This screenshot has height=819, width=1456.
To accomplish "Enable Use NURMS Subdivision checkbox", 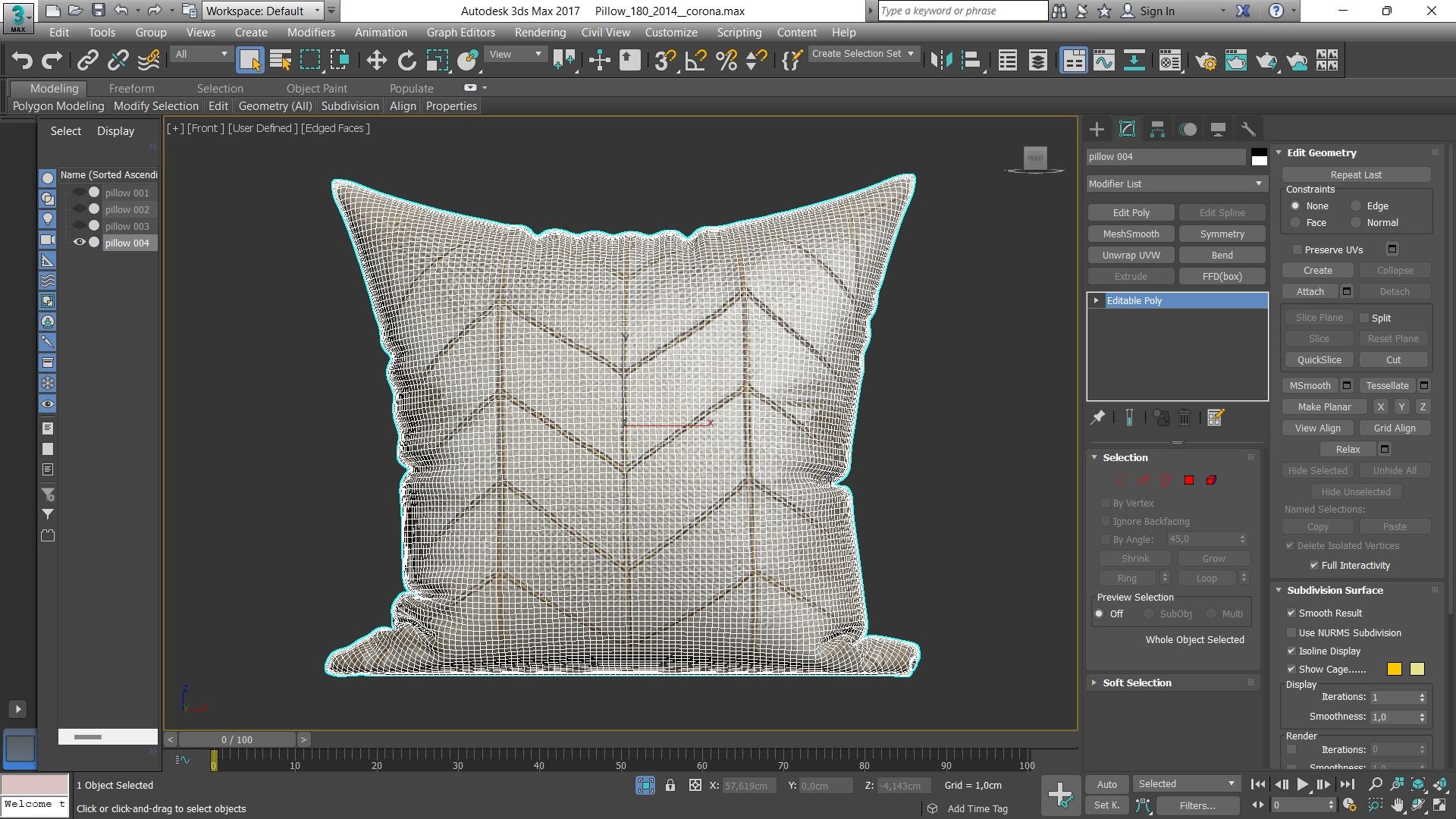I will point(1291,632).
